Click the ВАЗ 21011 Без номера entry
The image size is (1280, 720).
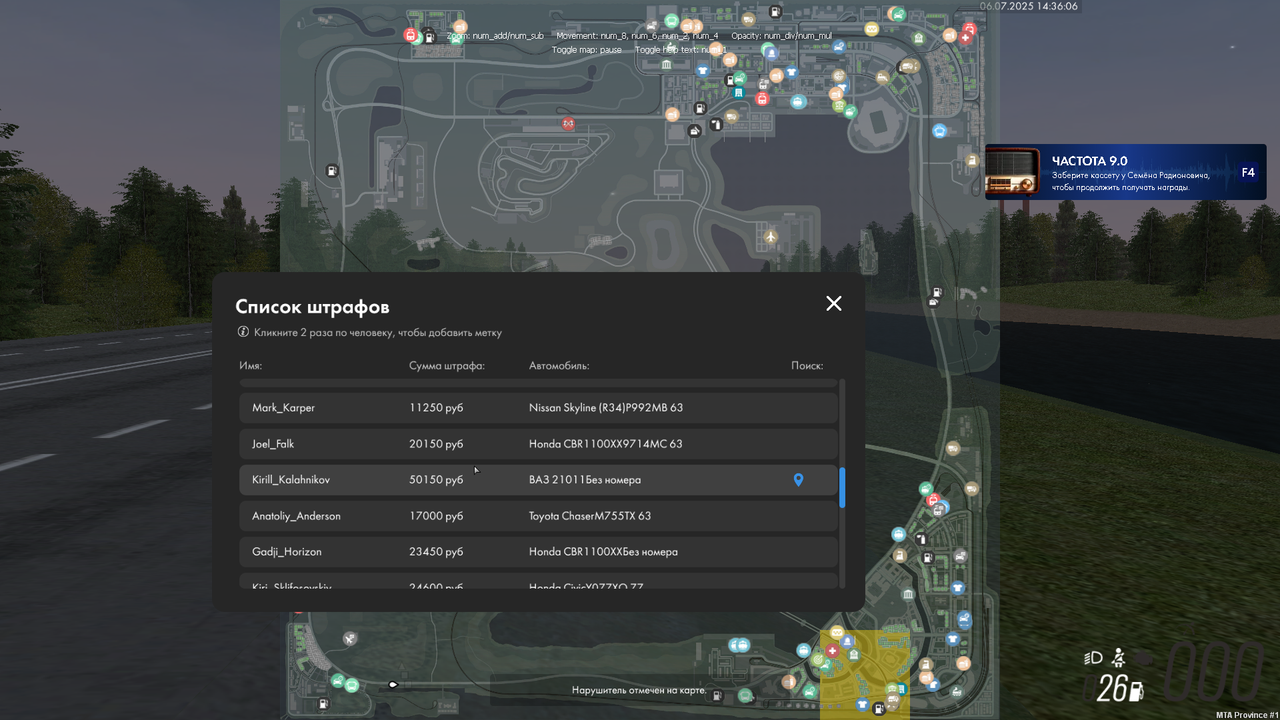point(585,480)
